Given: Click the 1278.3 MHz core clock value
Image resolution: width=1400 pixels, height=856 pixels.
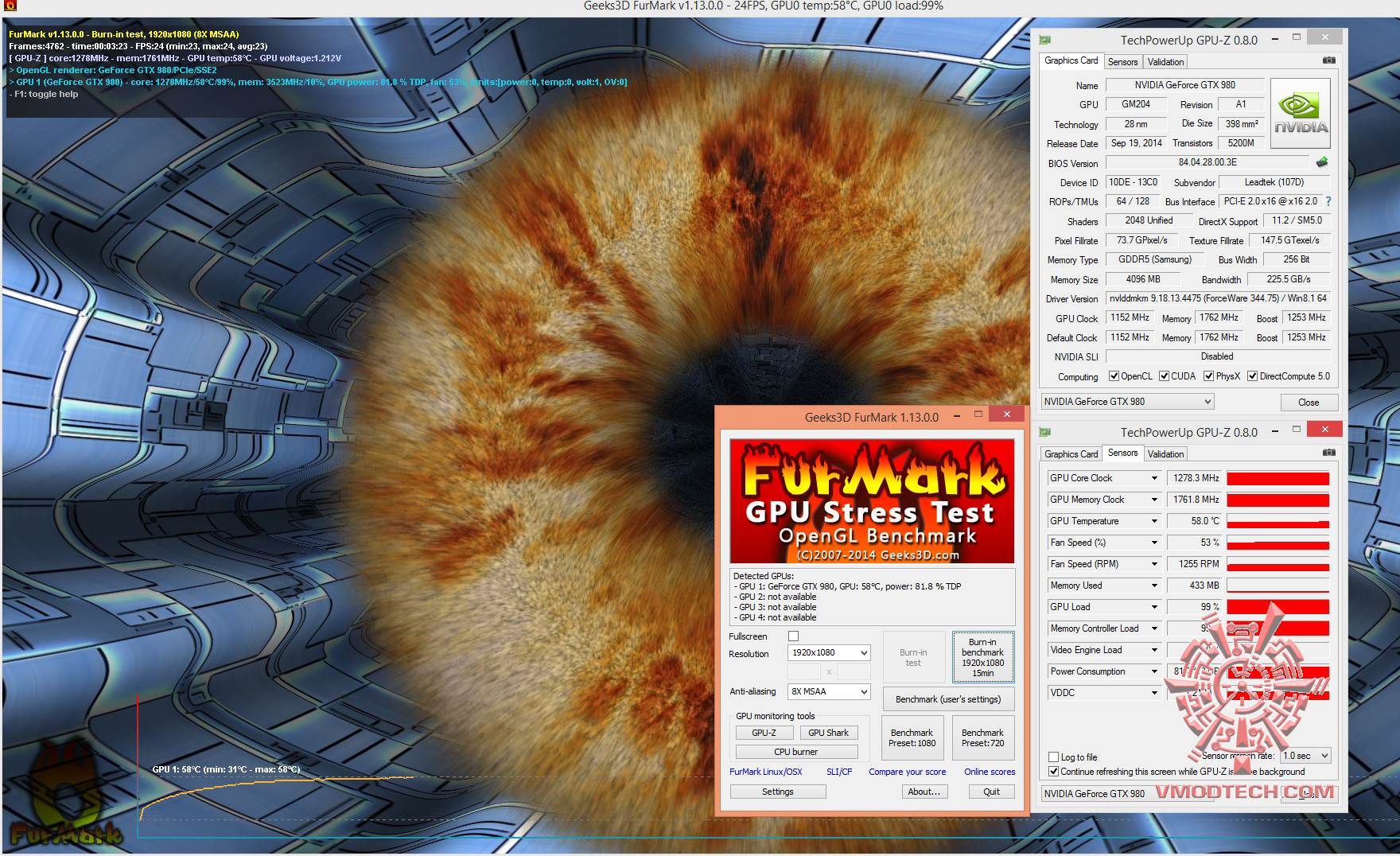Looking at the screenshot, I should click(x=1196, y=478).
